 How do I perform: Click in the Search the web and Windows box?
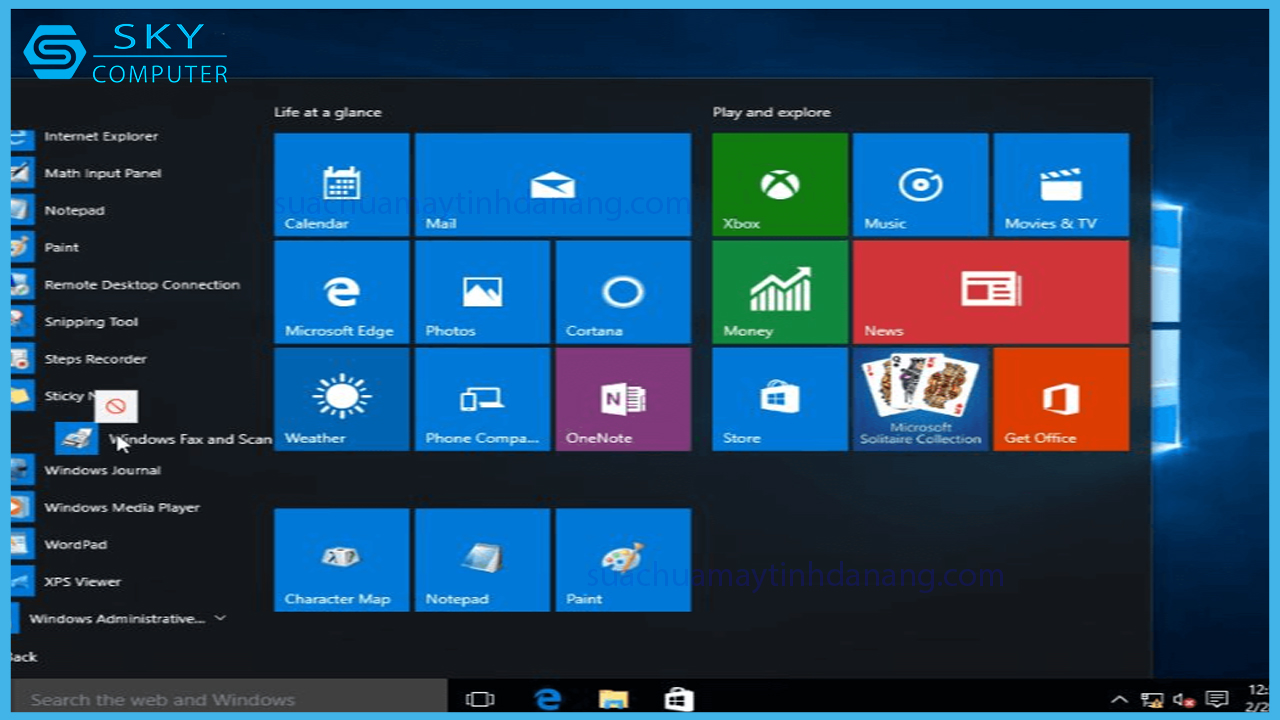coord(229,699)
